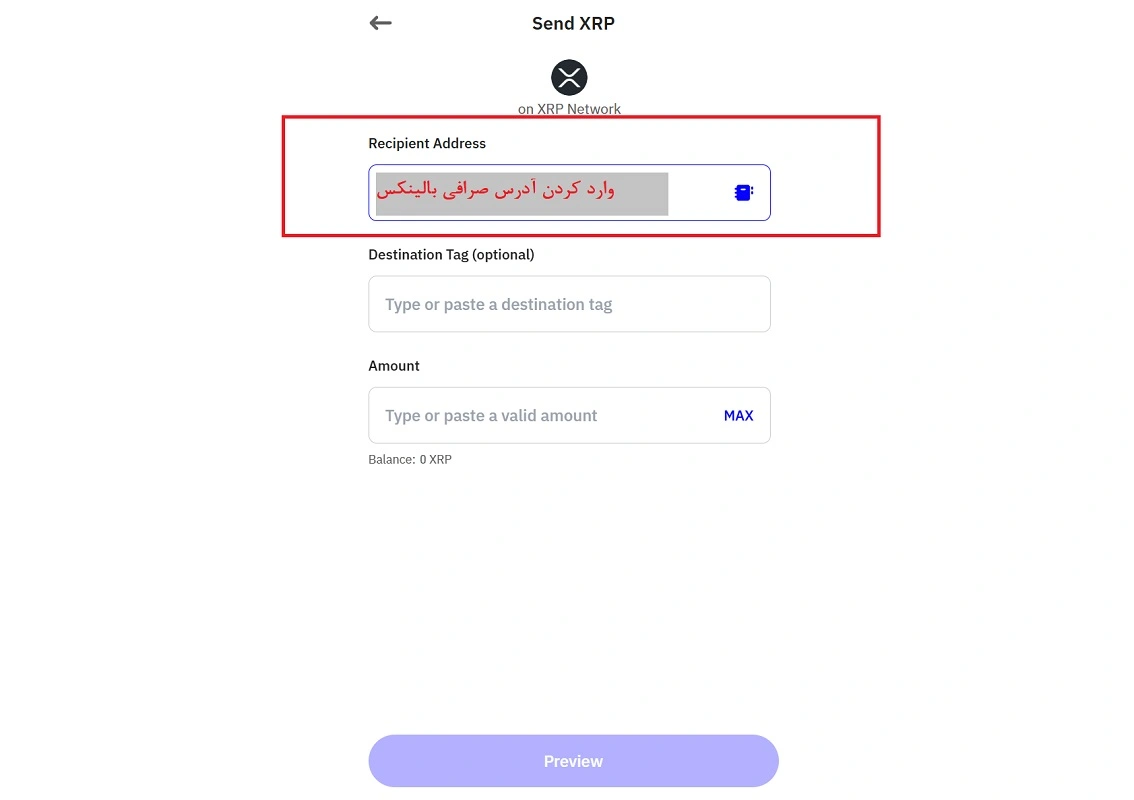Click the Preview button
The height and width of the screenshot is (800, 1134).
574,761
